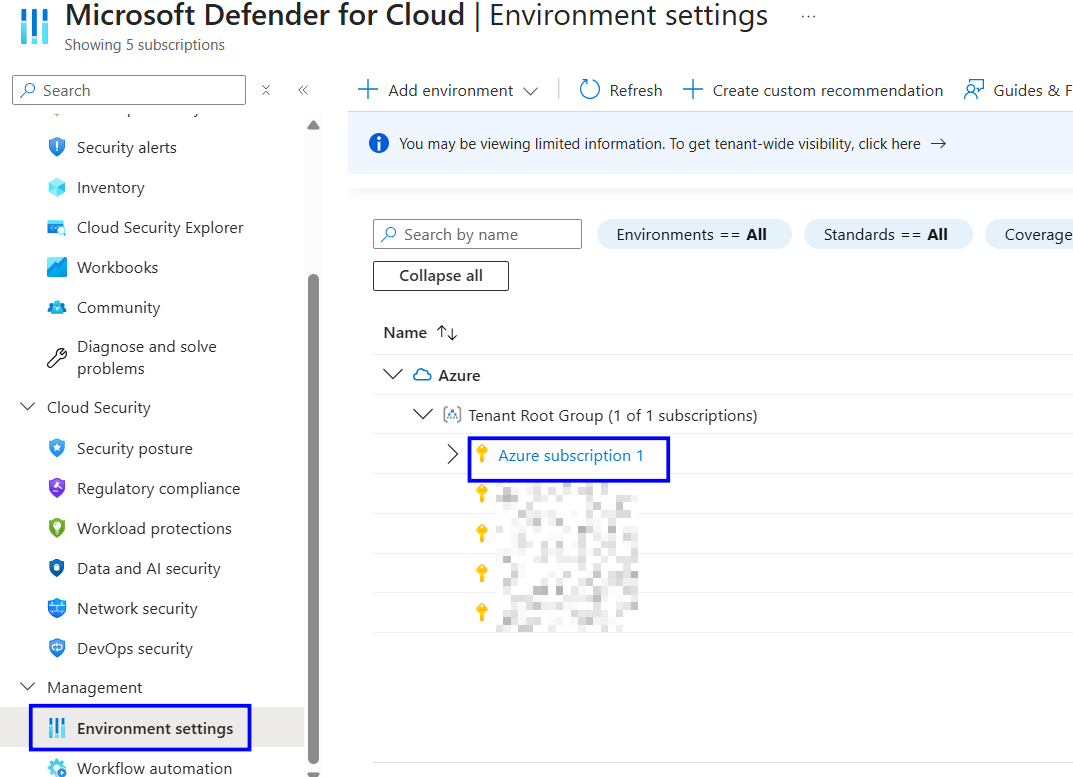Screen dimensions: 1073x777
Task: Open Azure subscription 1 link
Action: [x=571, y=455]
